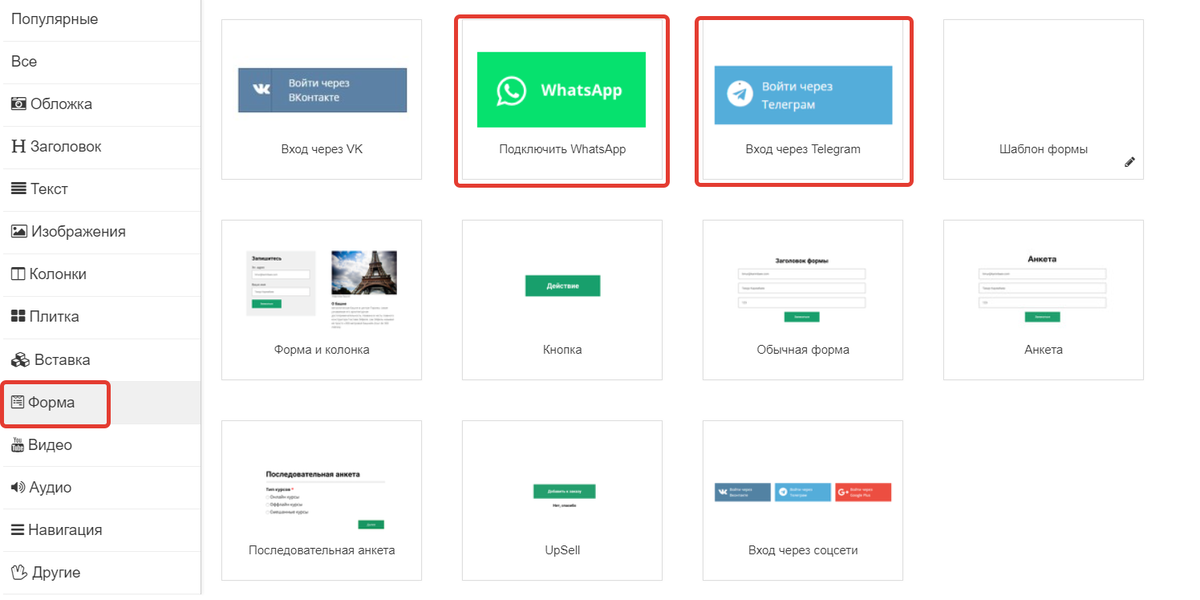Choose the Вход через VK block

(x=321, y=100)
